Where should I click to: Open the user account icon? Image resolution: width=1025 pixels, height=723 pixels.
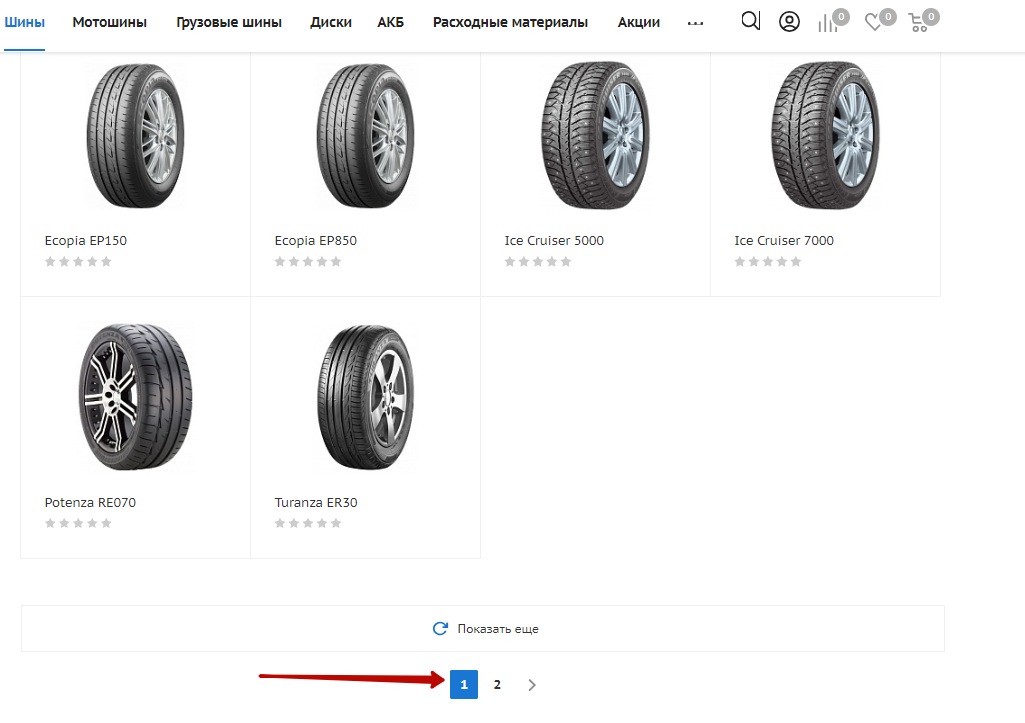pos(789,22)
